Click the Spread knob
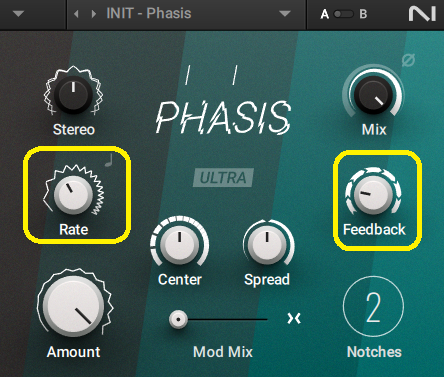Screen dimensions: 444x377 click(267, 245)
